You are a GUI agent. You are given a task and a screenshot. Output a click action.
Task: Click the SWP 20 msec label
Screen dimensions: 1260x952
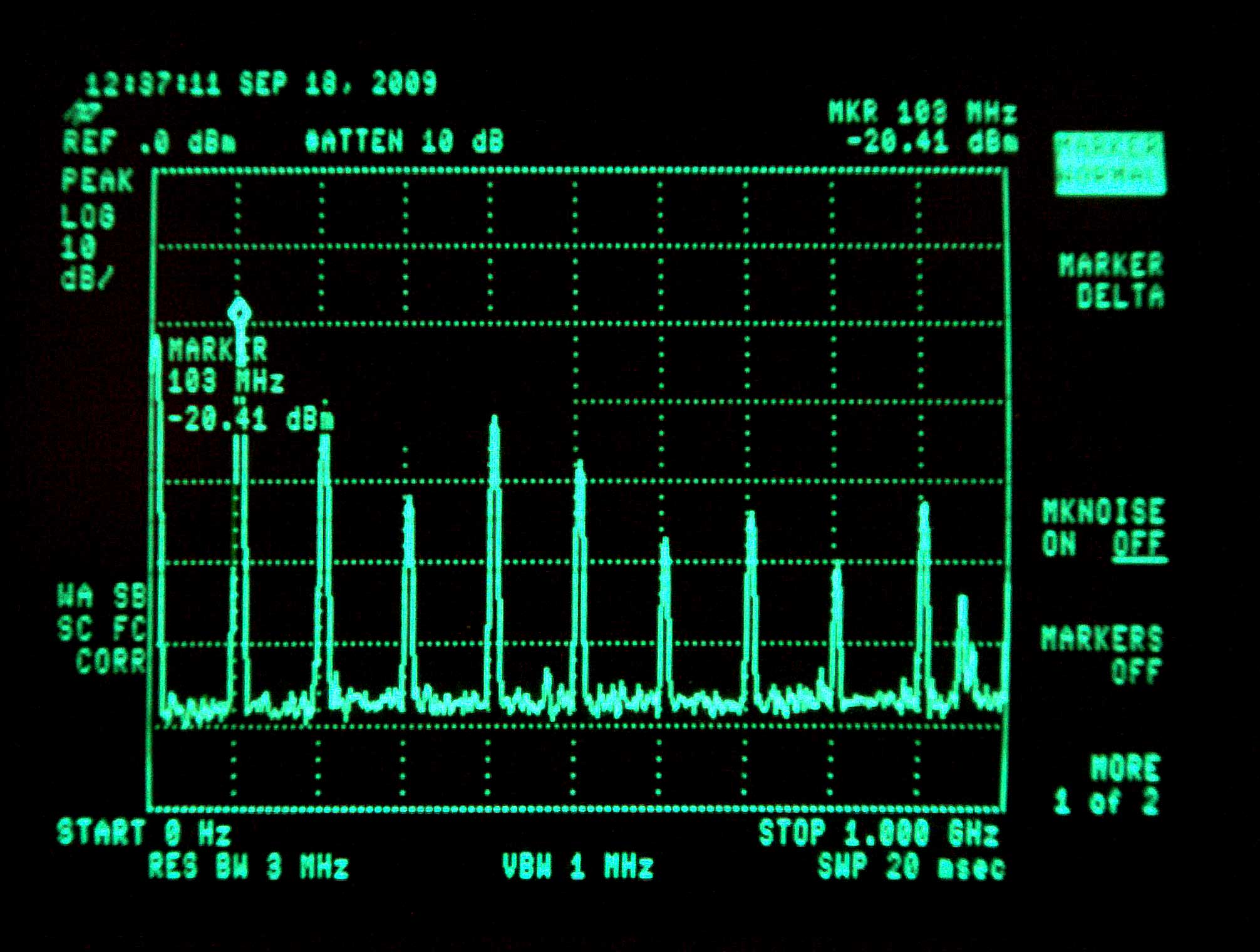click(911, 867)
